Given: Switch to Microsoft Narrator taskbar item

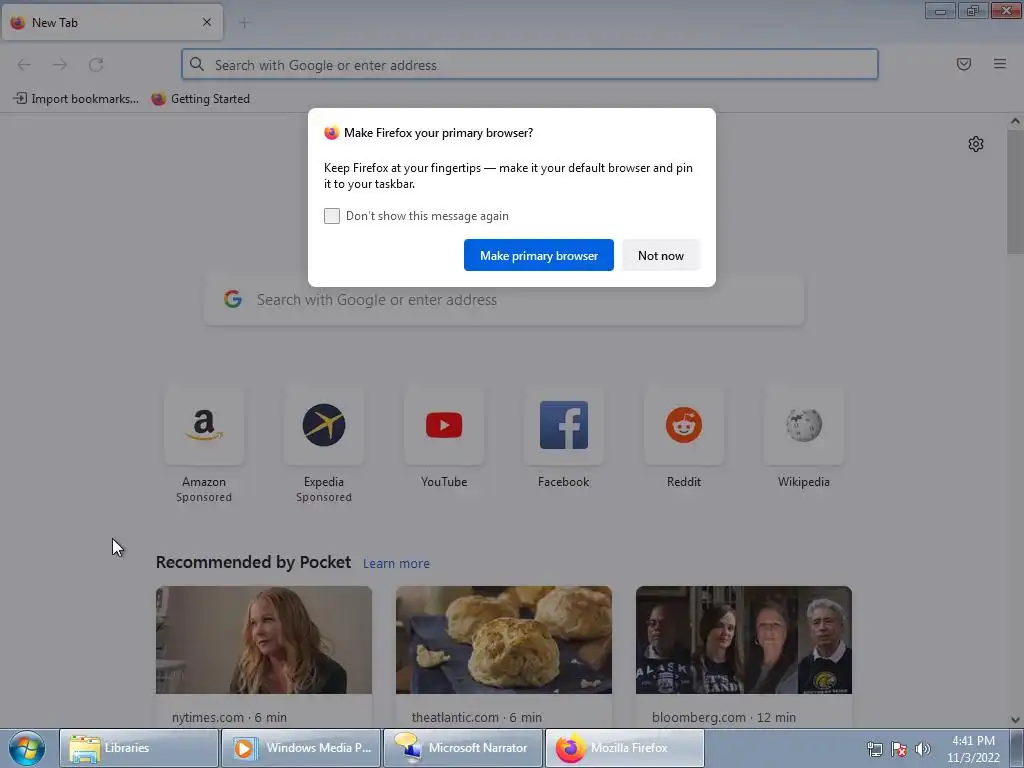Looking at the screenshot, I should click(x=463, y=748).
